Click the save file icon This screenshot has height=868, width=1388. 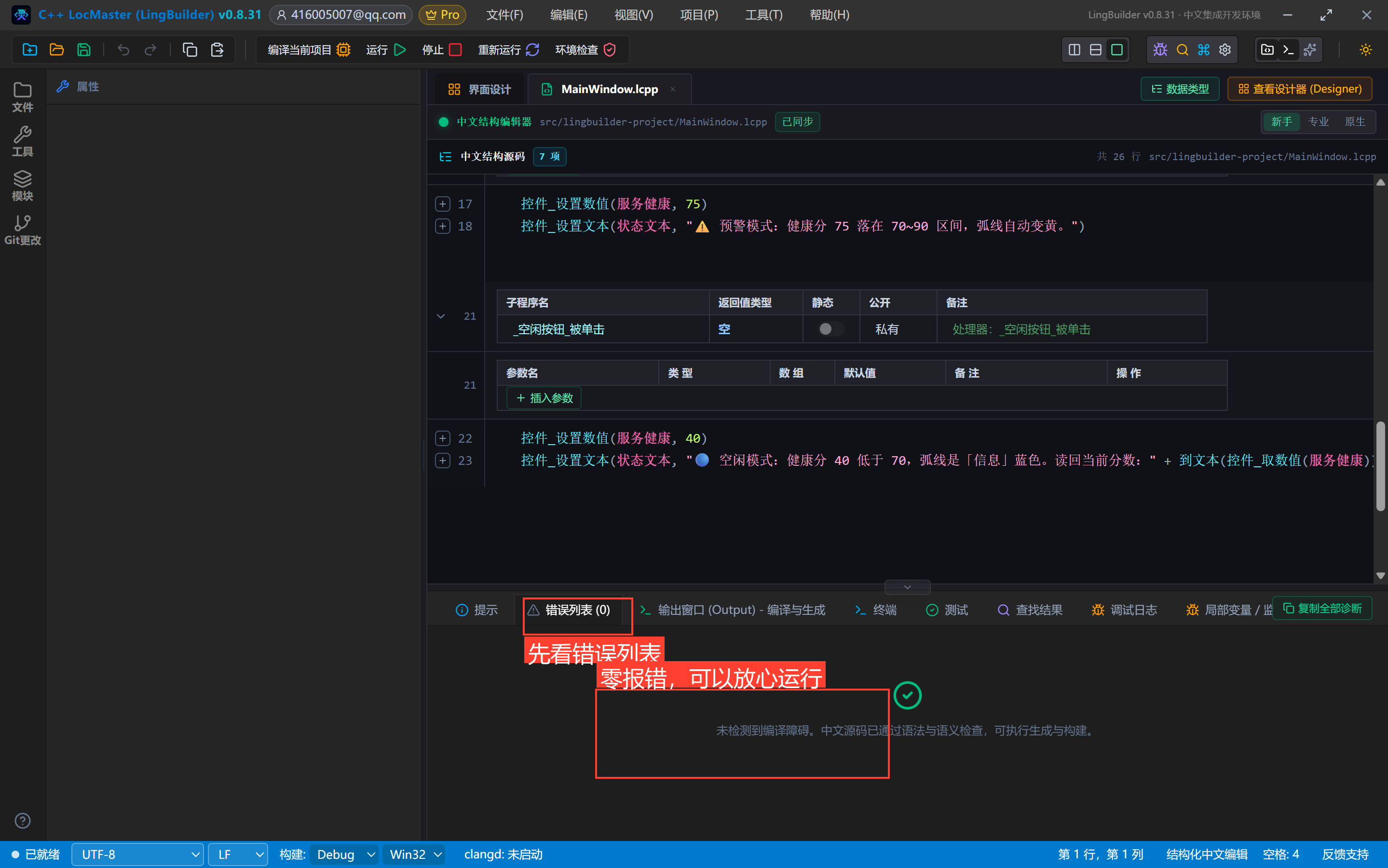tap(84, 50)
